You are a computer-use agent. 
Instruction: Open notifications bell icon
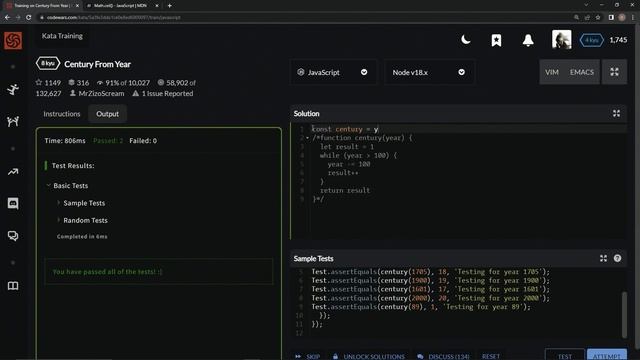528,40
